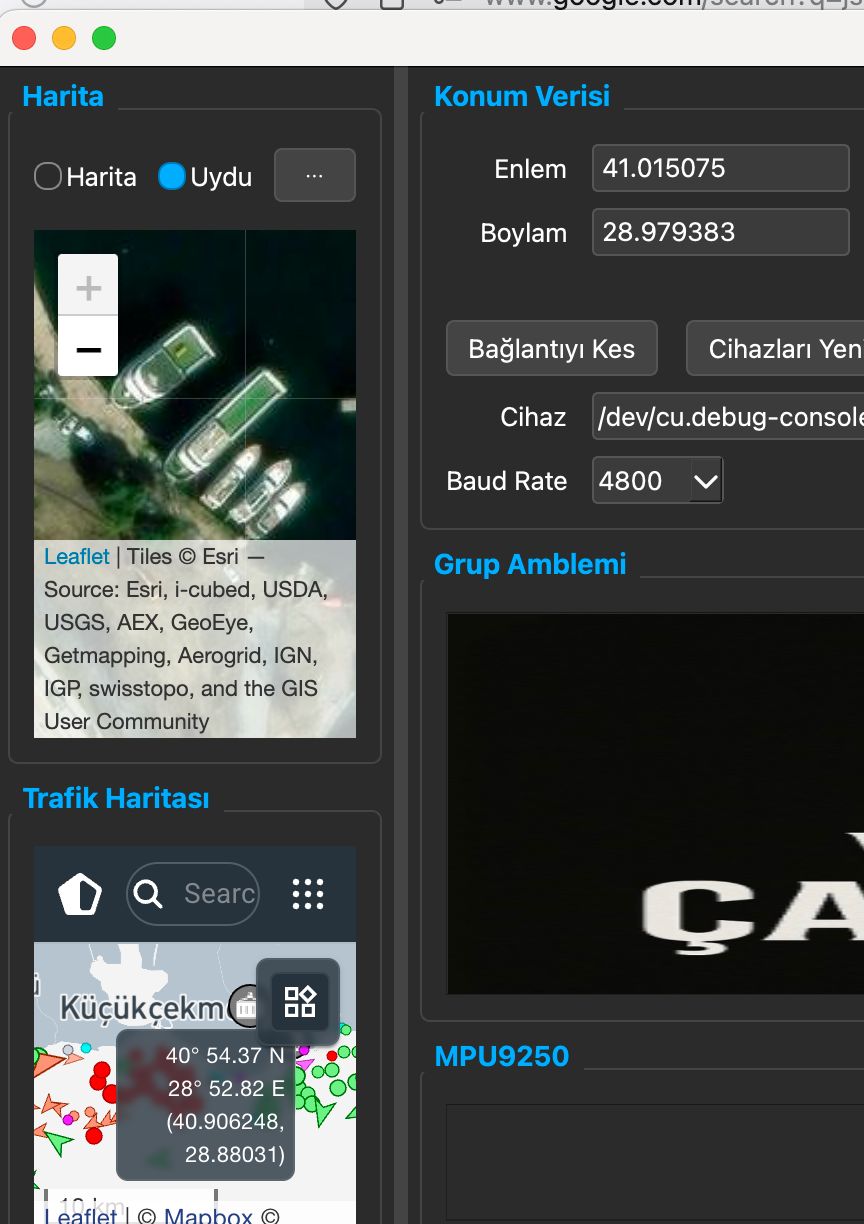Image resolution: width=864 pixels, height=1224 pixels.
Task: Click the Cihazları Yenile button
Action: 776,348
